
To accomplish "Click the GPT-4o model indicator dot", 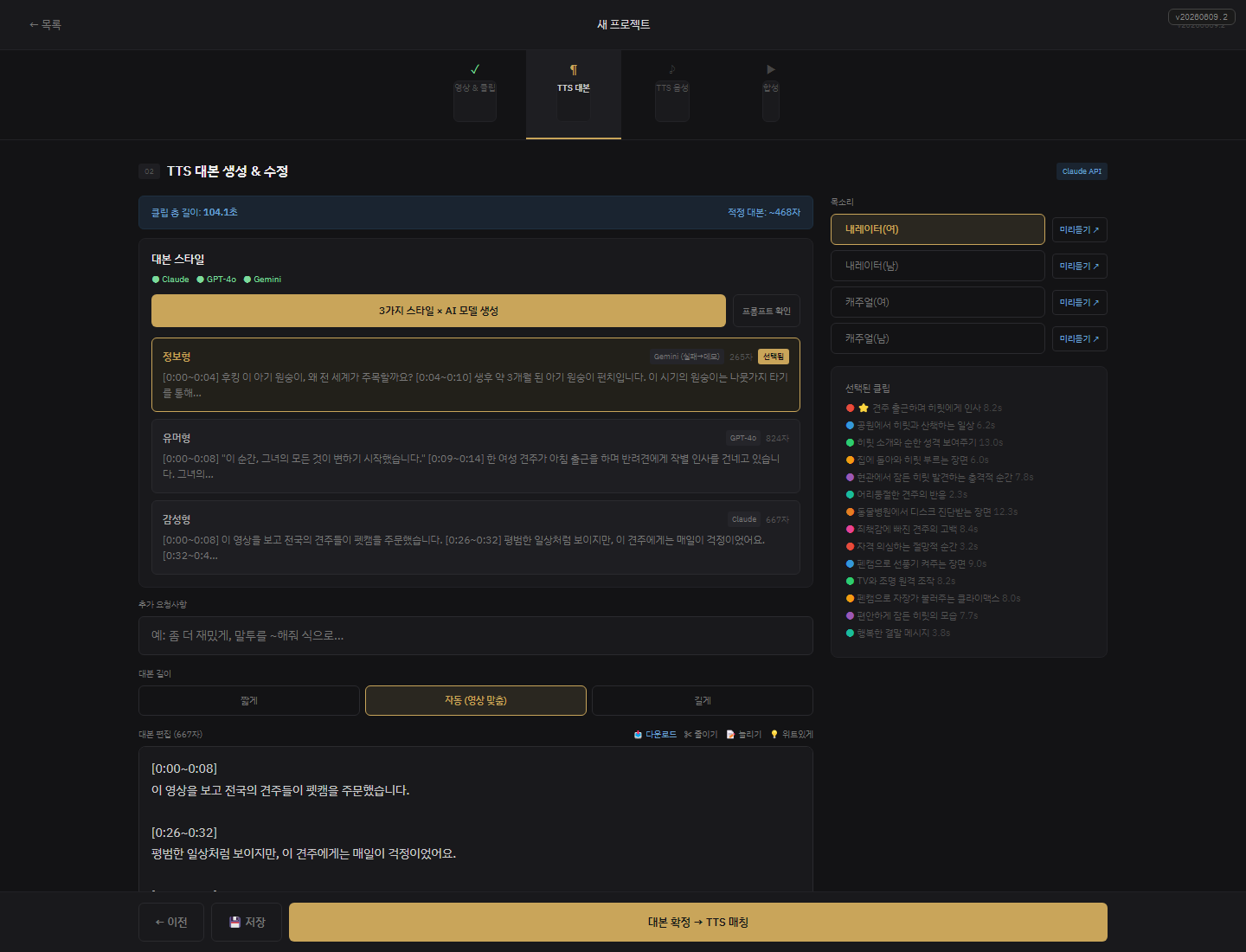I will [201, 280].
